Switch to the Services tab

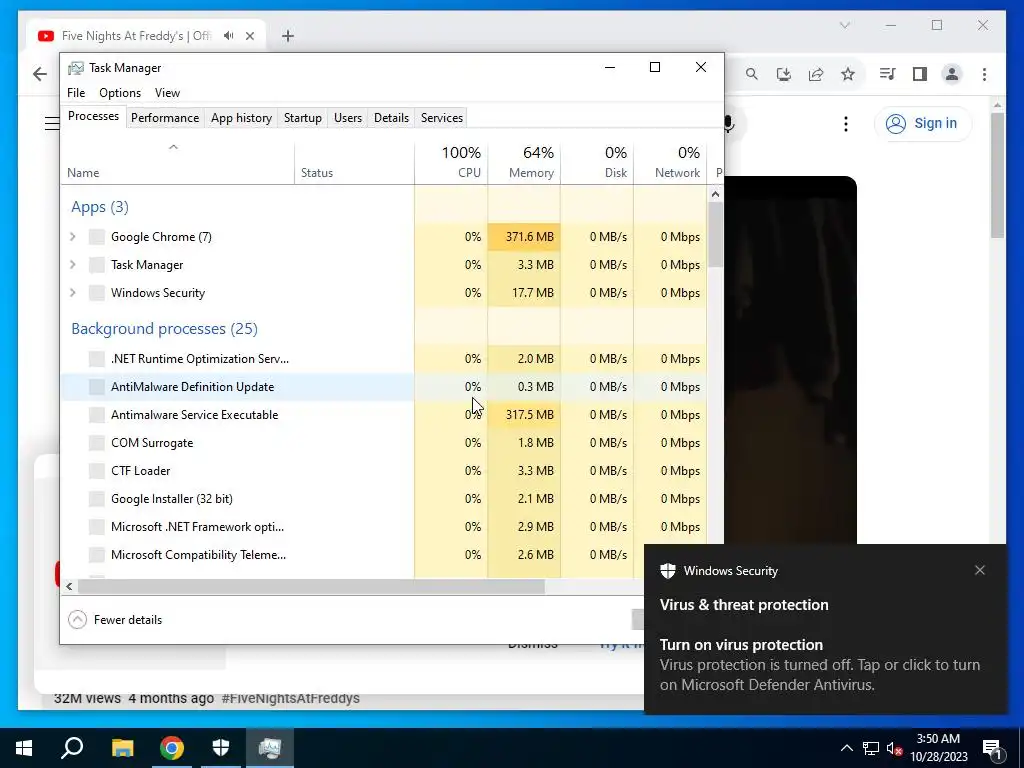click(x=441, y=118)
